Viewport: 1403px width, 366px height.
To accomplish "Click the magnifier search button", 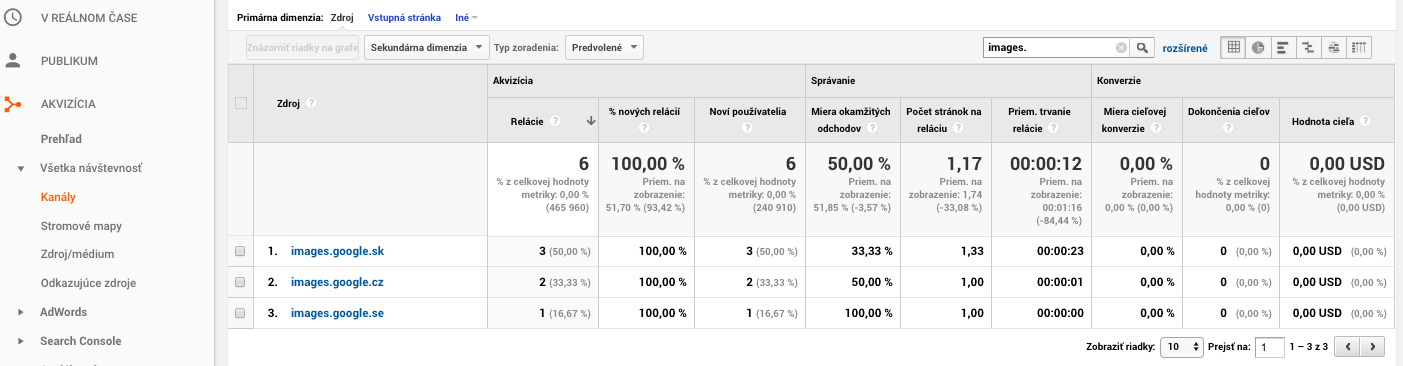I will pos(1143,47).
